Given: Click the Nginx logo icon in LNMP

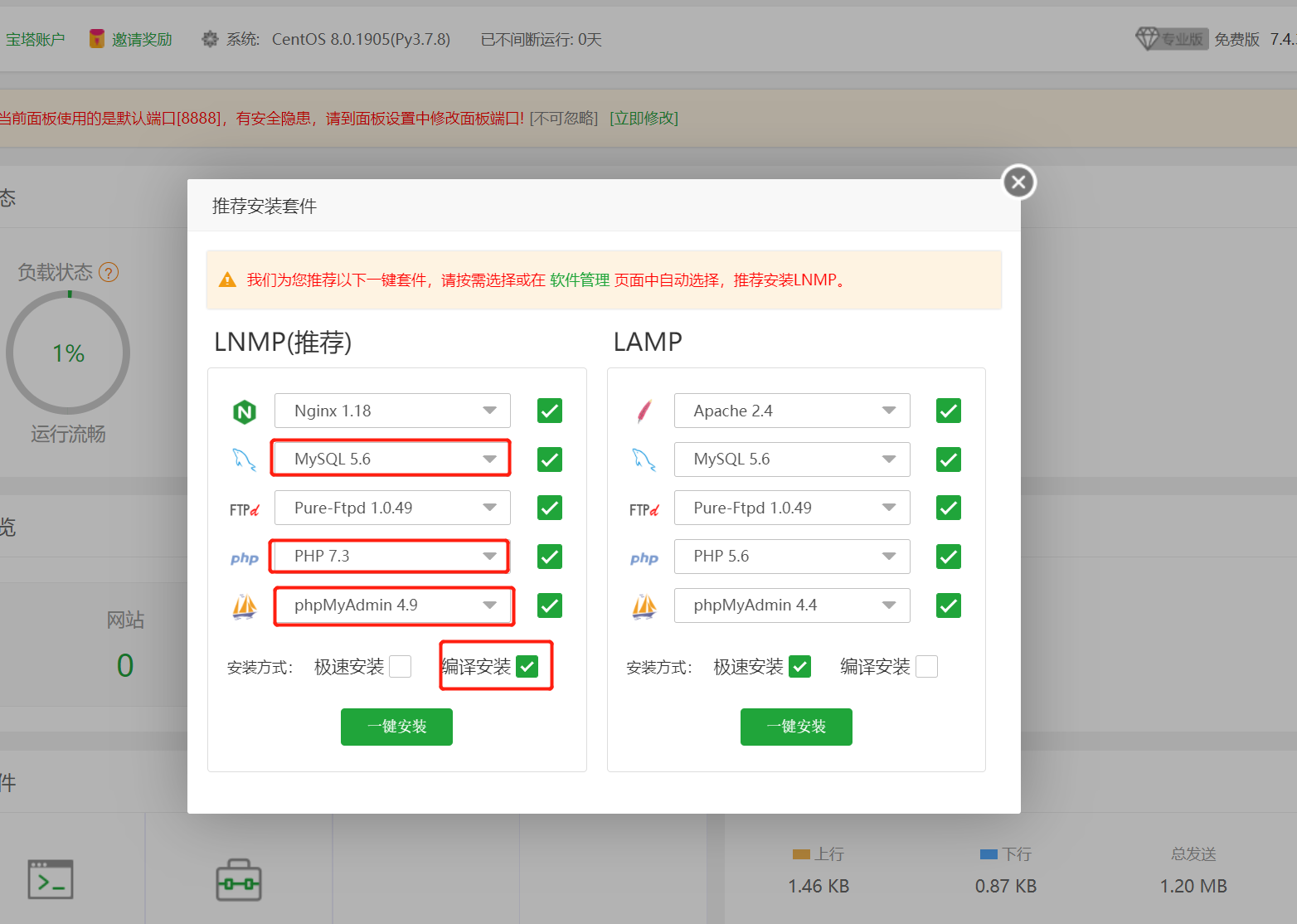Looking at the screenshot, I should pos(245,411).
